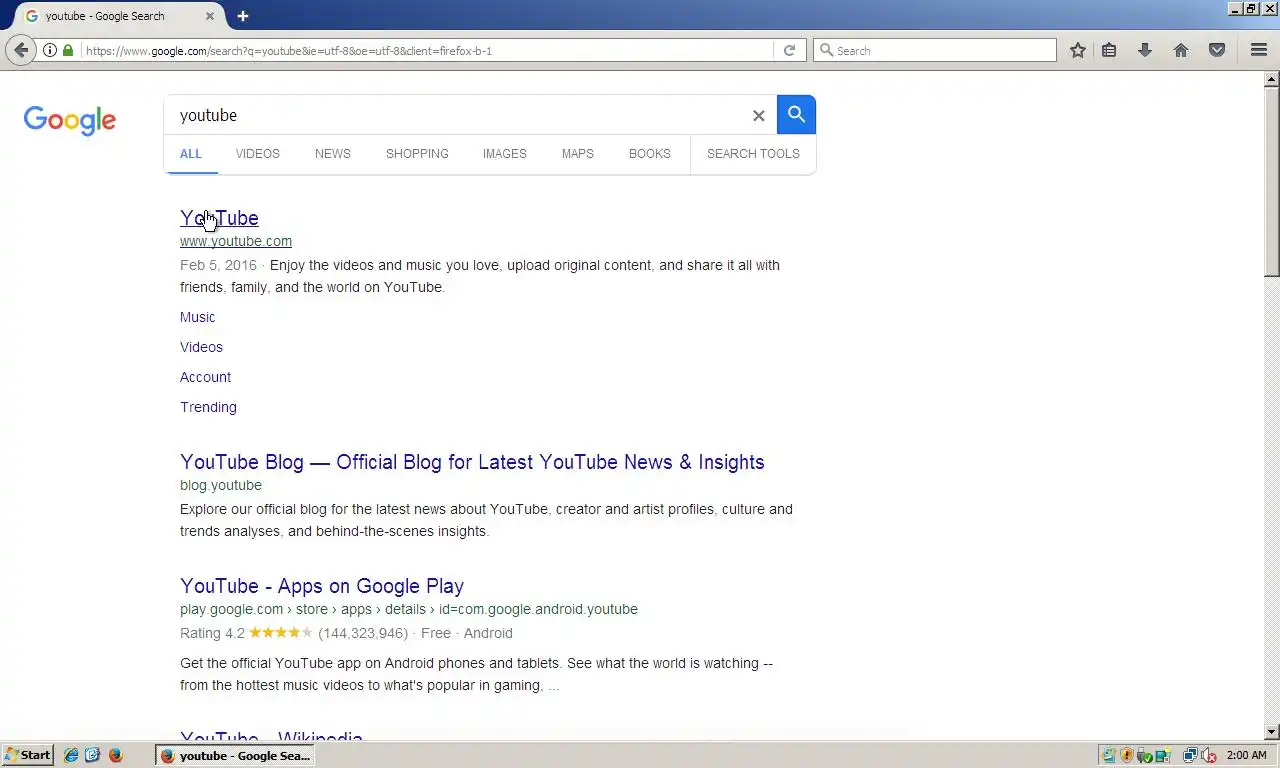Go to Firefox Home icon
Image resolution: width=1280 pixels, height=768 pixels.
1181,50
